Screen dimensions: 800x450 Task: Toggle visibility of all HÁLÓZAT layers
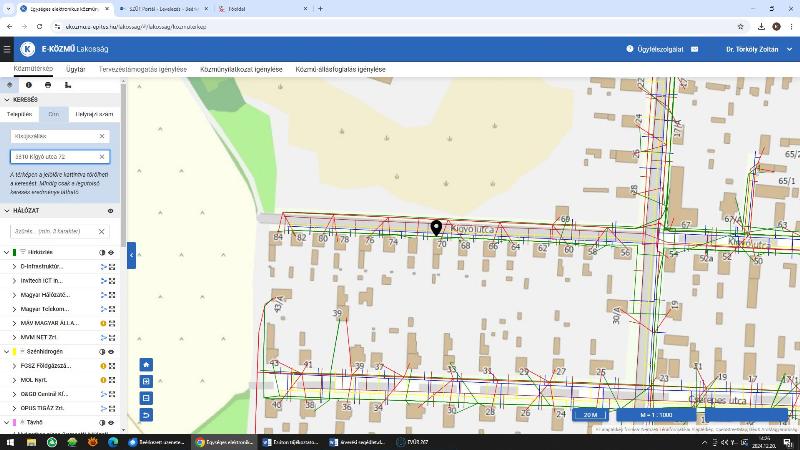110,211
